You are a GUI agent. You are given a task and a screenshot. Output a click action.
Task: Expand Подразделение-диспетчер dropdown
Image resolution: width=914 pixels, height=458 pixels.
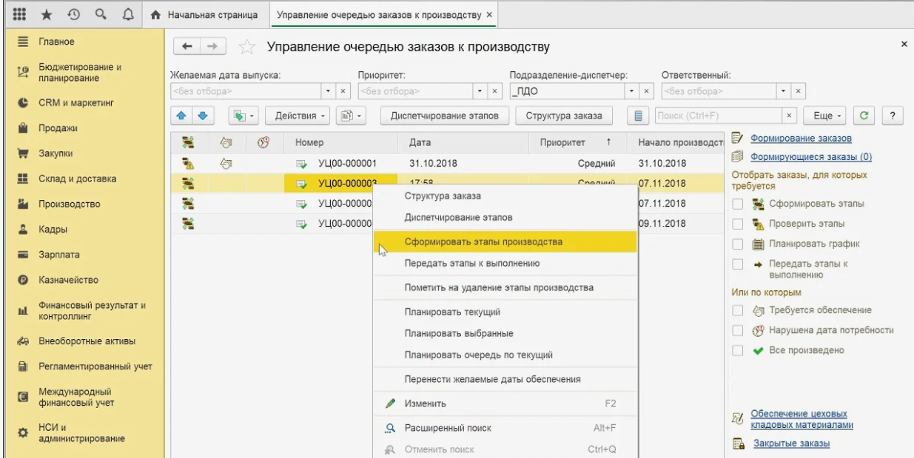click(632, 91)
